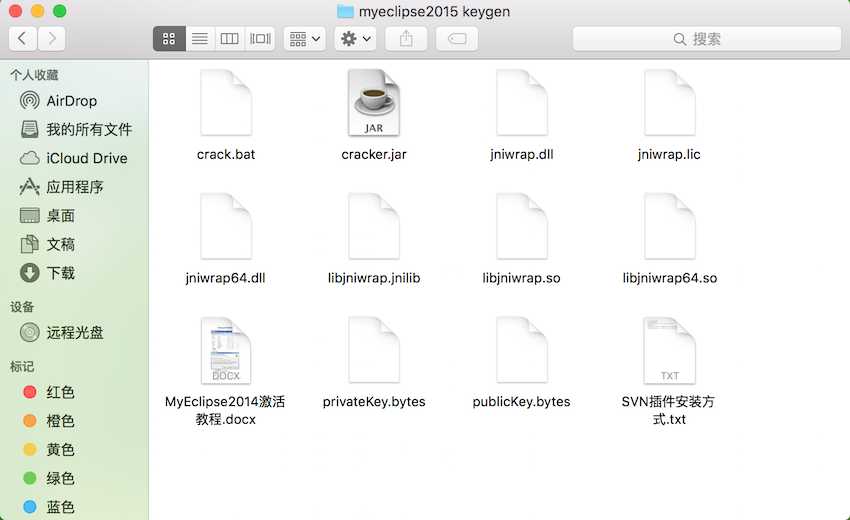Click the jniwrap.dll filename label
This screenshot has height=520, width=850.
521,155
